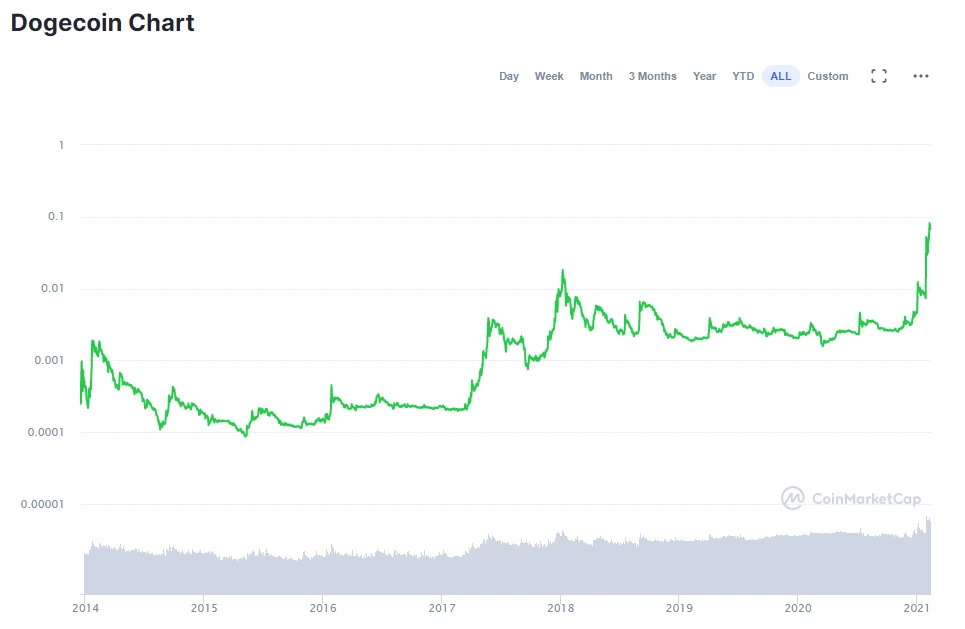
Task: Click the Dogecoin Chart heading
Action: point(102,23)
